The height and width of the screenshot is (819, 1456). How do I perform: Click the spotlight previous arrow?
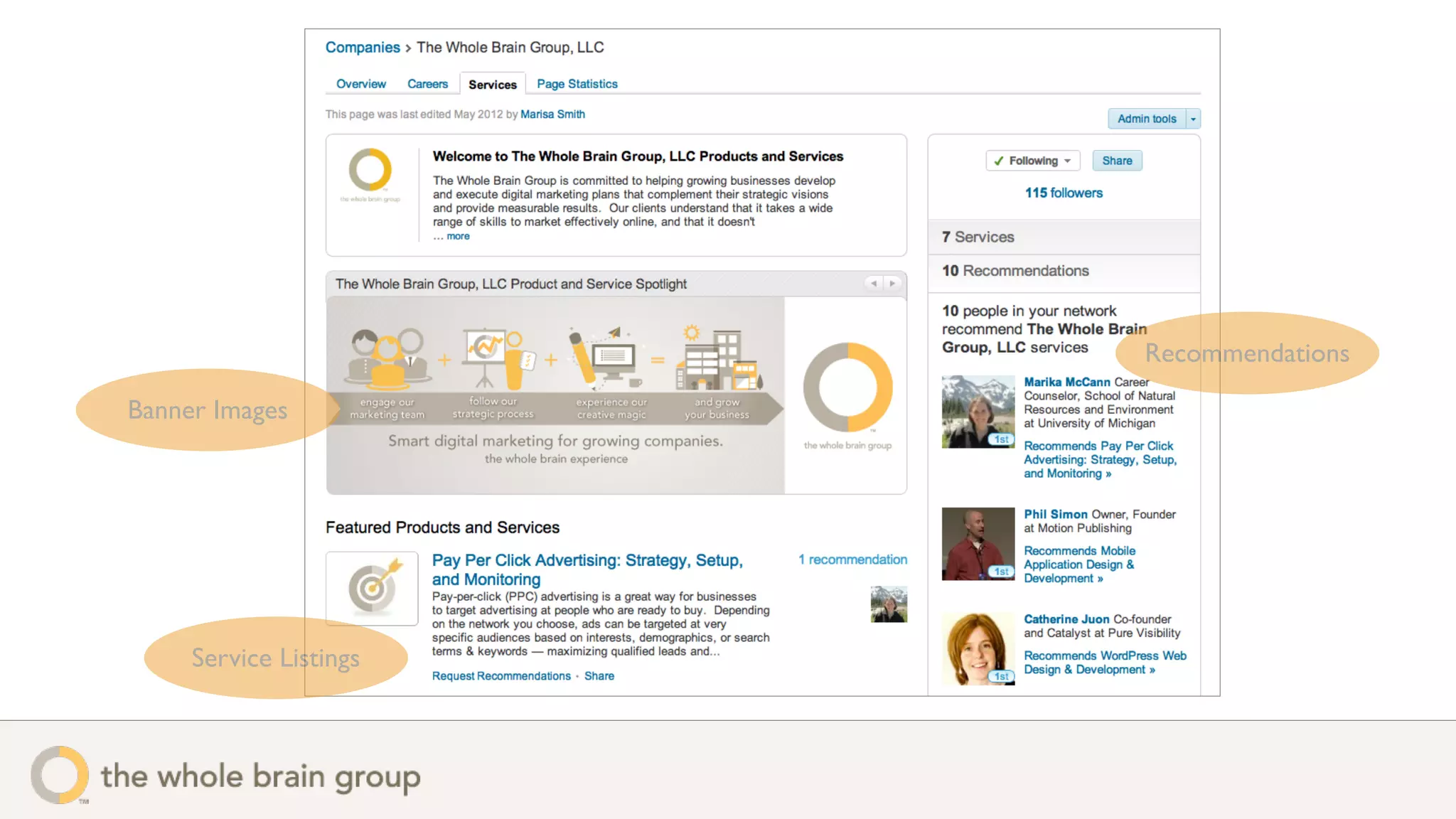pyautogui.click(x=873, y=284)
